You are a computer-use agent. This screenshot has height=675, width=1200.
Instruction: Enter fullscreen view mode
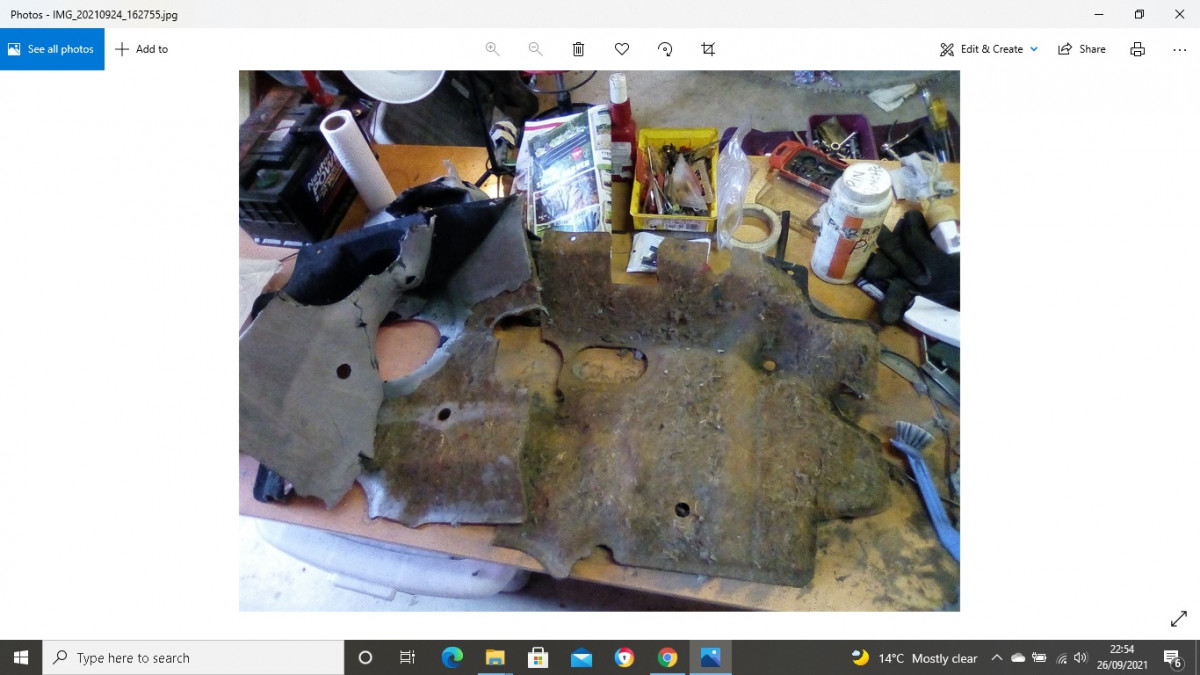point(1178,618)
